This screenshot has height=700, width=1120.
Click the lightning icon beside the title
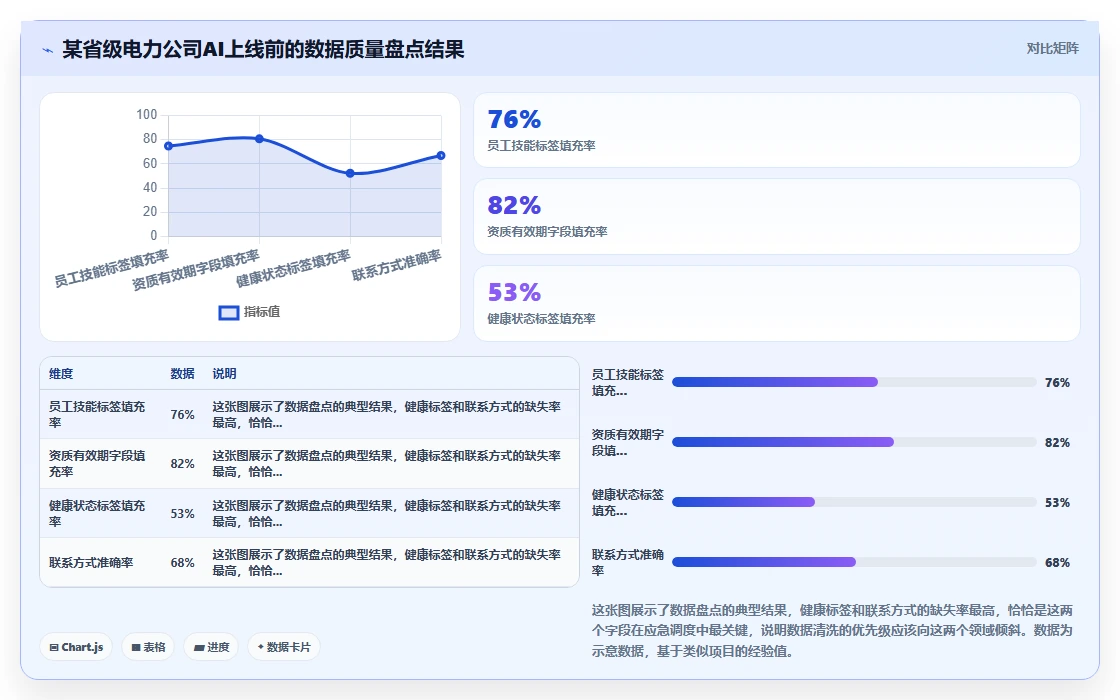[x=47, y=50]
